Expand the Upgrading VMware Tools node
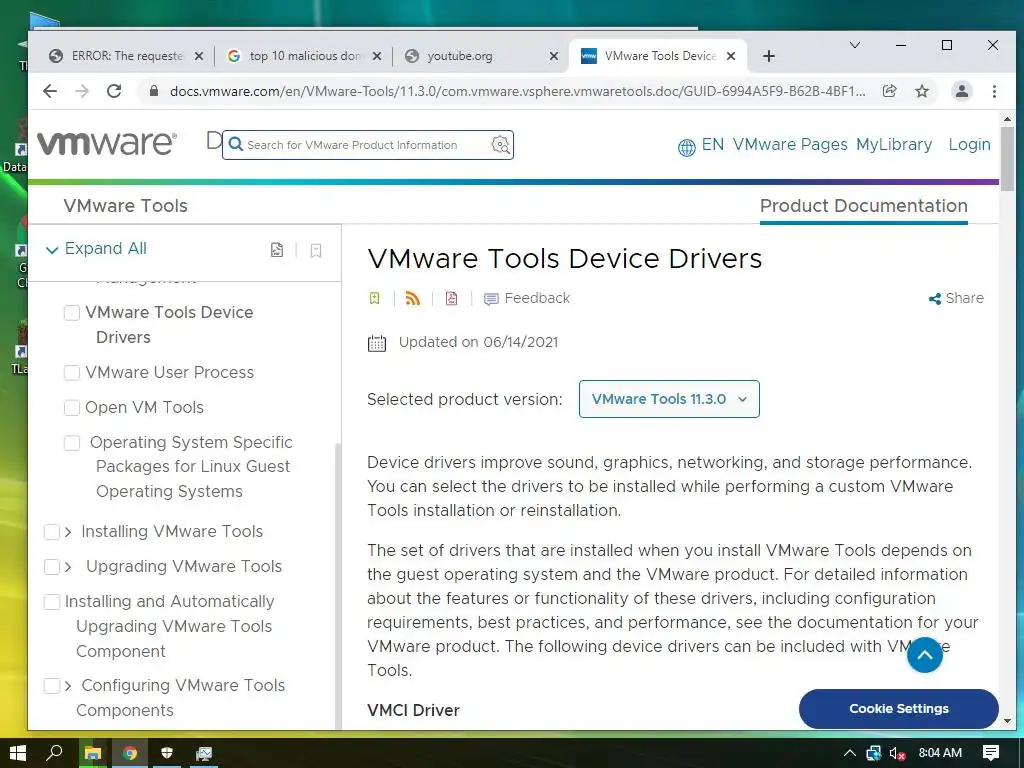 [x=68, y=567]
